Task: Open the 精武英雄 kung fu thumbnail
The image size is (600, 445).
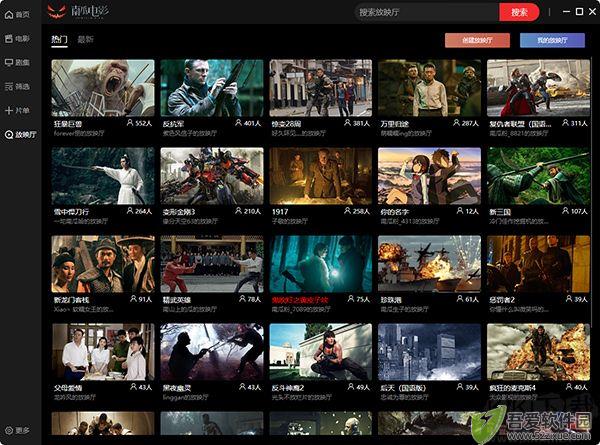Action: (212, 264)
